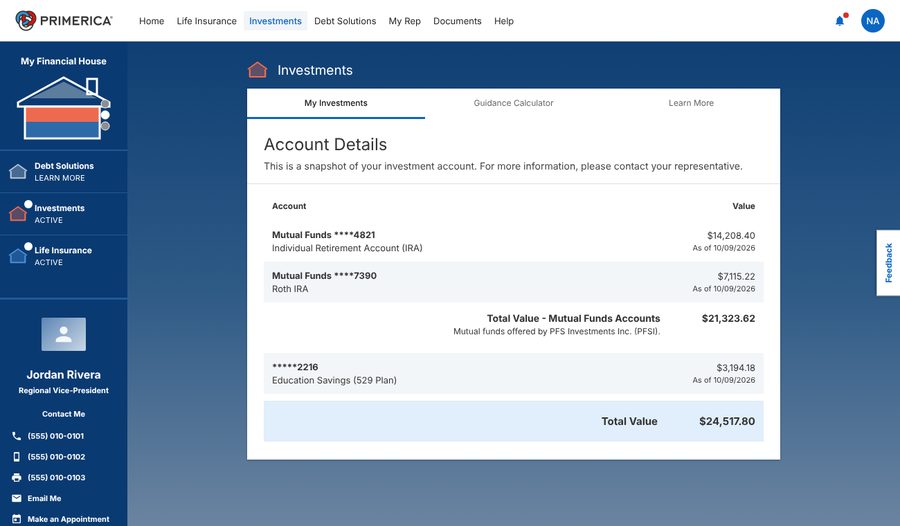The height and width of the screenshot is (526, 900).
Task: Click the Debt Solutions house icon
Action: (x=18, y=171)
